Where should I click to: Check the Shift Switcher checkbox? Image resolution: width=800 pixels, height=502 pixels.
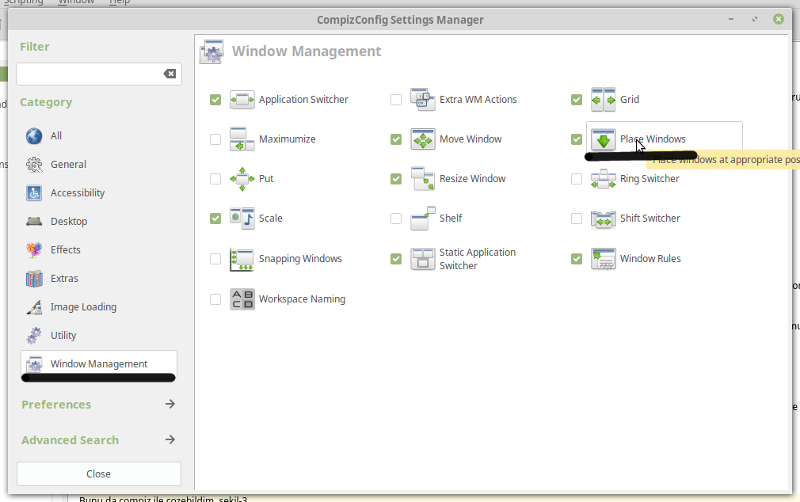577,218
